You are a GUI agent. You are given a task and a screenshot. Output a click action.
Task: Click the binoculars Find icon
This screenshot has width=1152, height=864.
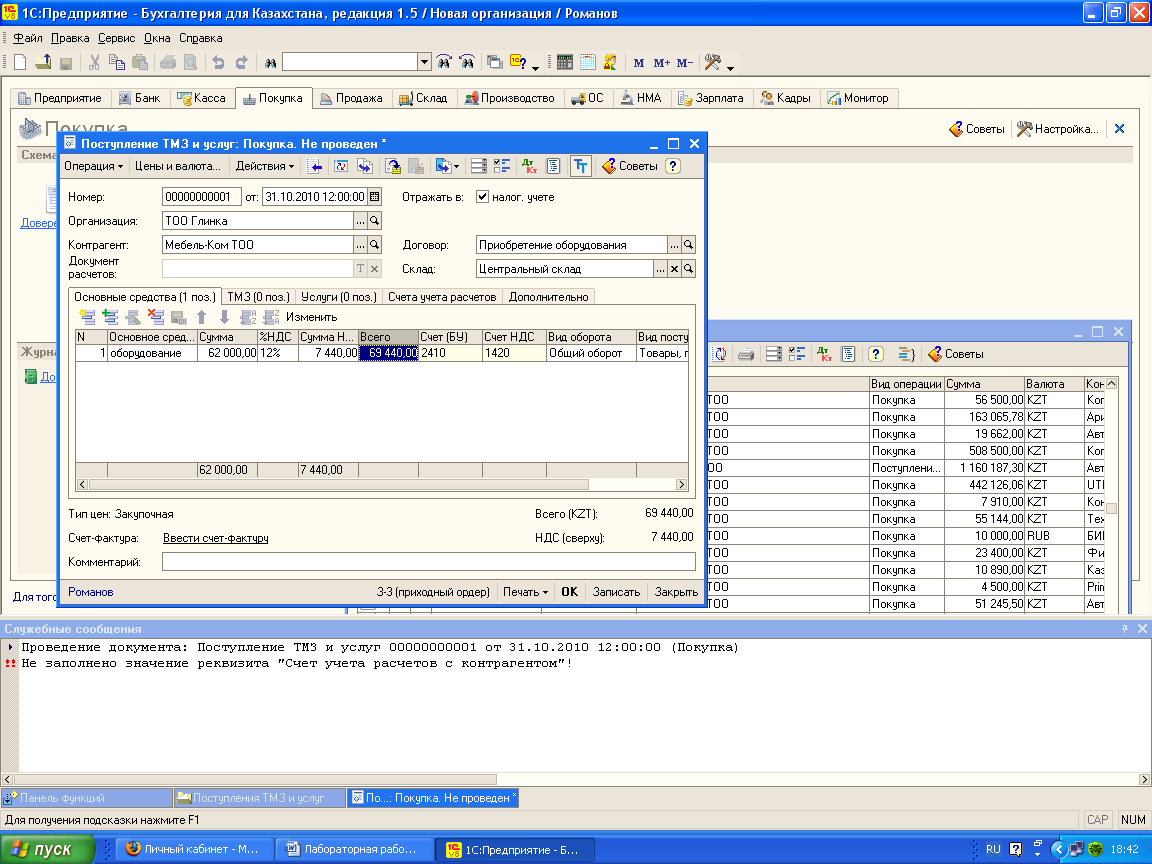point(270,63)
